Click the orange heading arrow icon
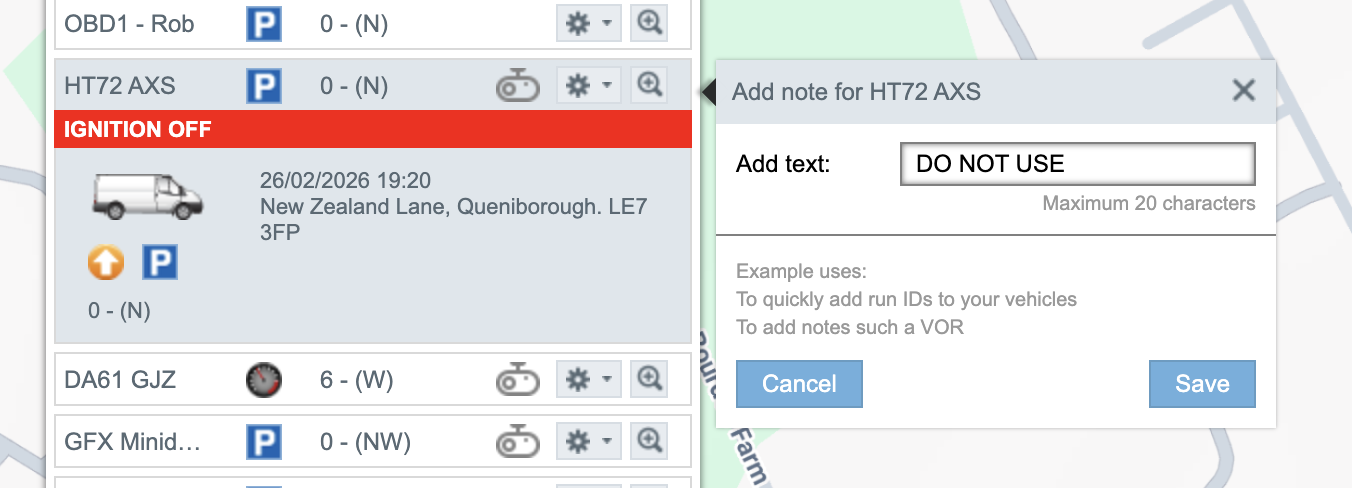Viewport: 1352px width, 488px height. pos(106,264)
